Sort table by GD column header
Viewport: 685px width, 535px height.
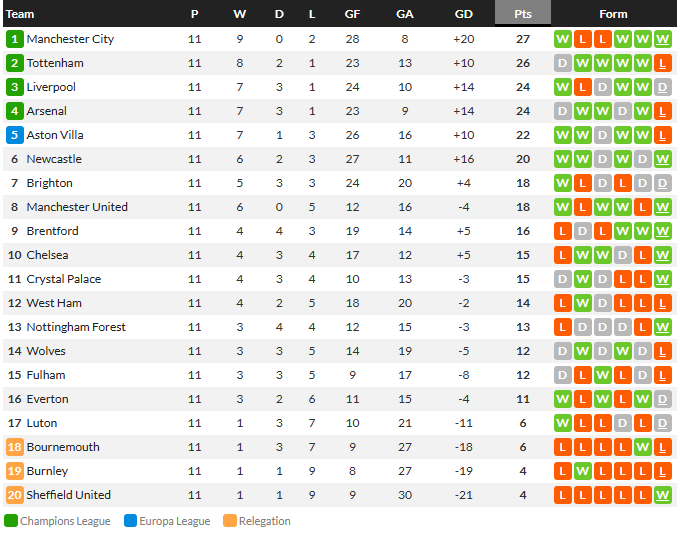(x=464, y=14)
